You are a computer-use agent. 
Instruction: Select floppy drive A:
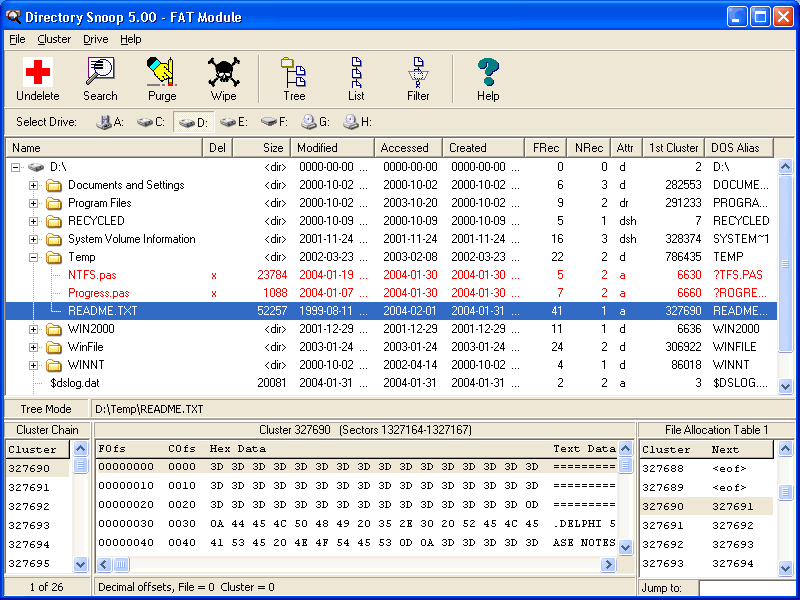pyautogui.click(x=110, y=122)
